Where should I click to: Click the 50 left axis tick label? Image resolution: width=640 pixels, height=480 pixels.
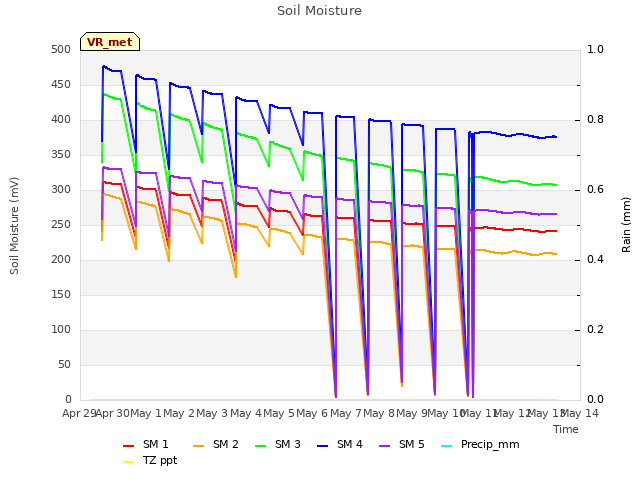pyautogui.click(x=64, y=364)
